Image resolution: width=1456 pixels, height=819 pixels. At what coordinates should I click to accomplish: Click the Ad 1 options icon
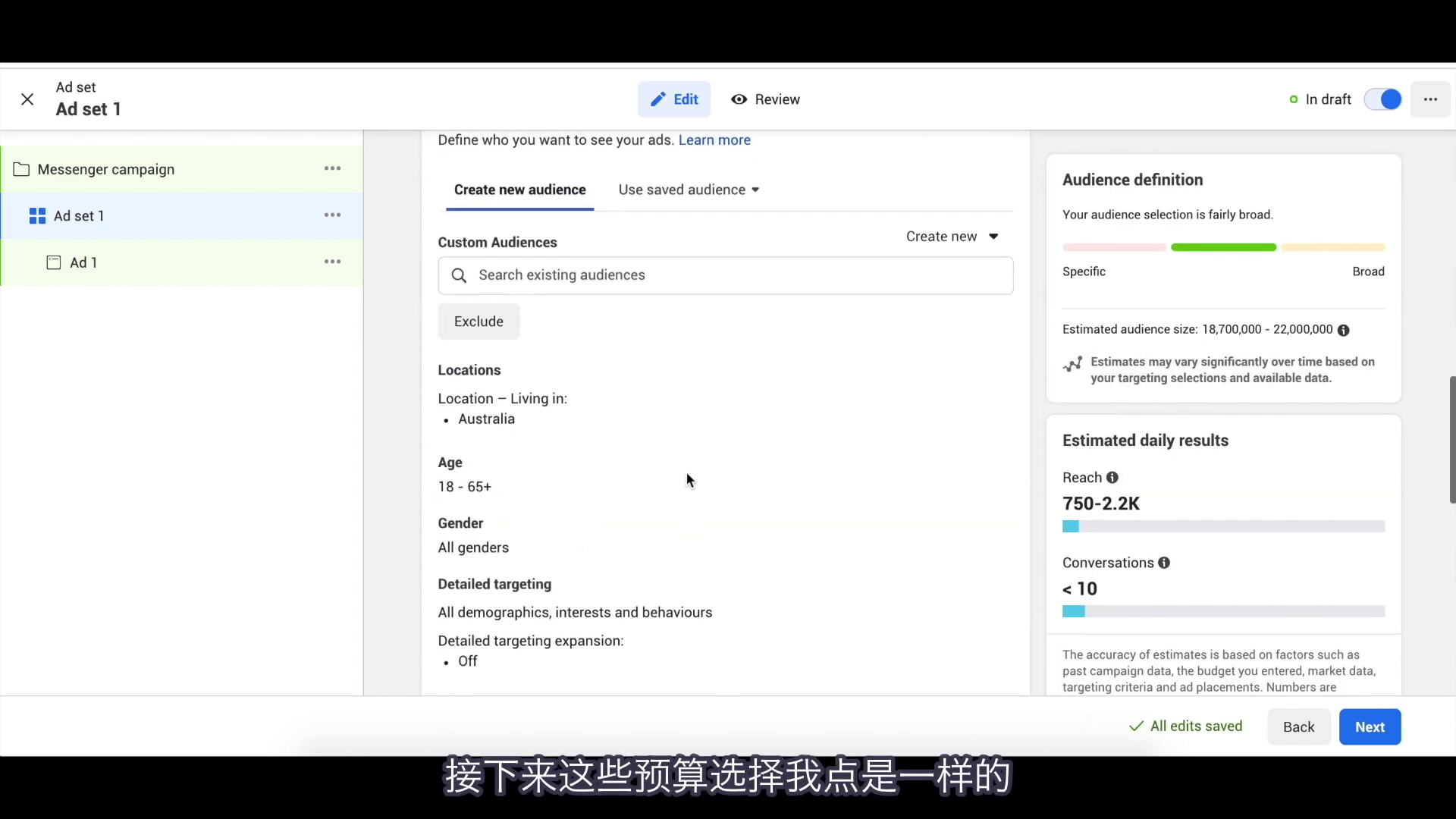point(332,261)
